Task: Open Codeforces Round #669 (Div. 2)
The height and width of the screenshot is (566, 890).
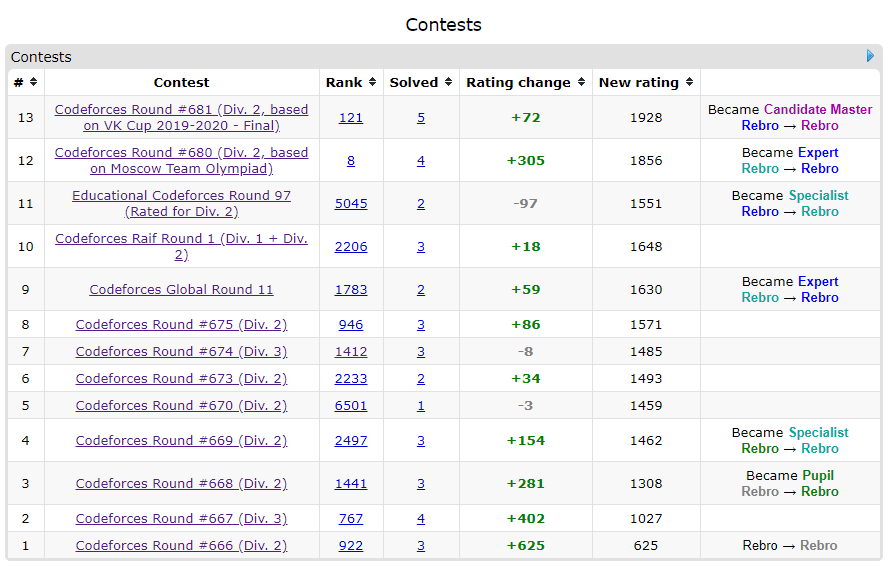Action: (182, 441)
